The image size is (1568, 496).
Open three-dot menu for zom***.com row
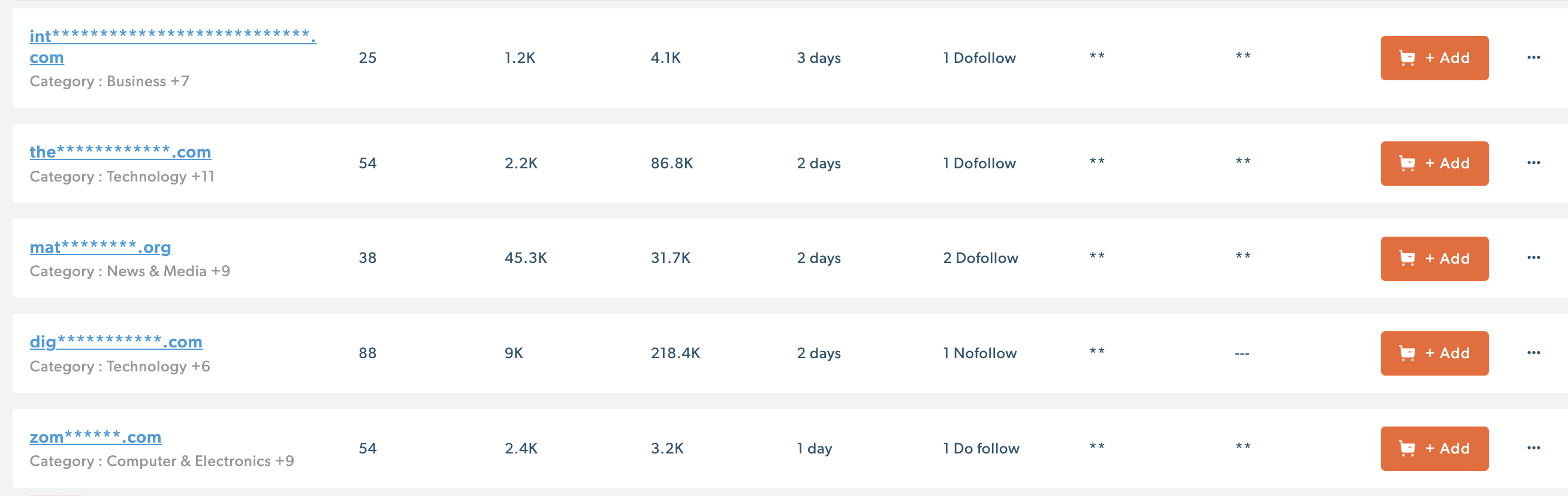coord(1533,449)
